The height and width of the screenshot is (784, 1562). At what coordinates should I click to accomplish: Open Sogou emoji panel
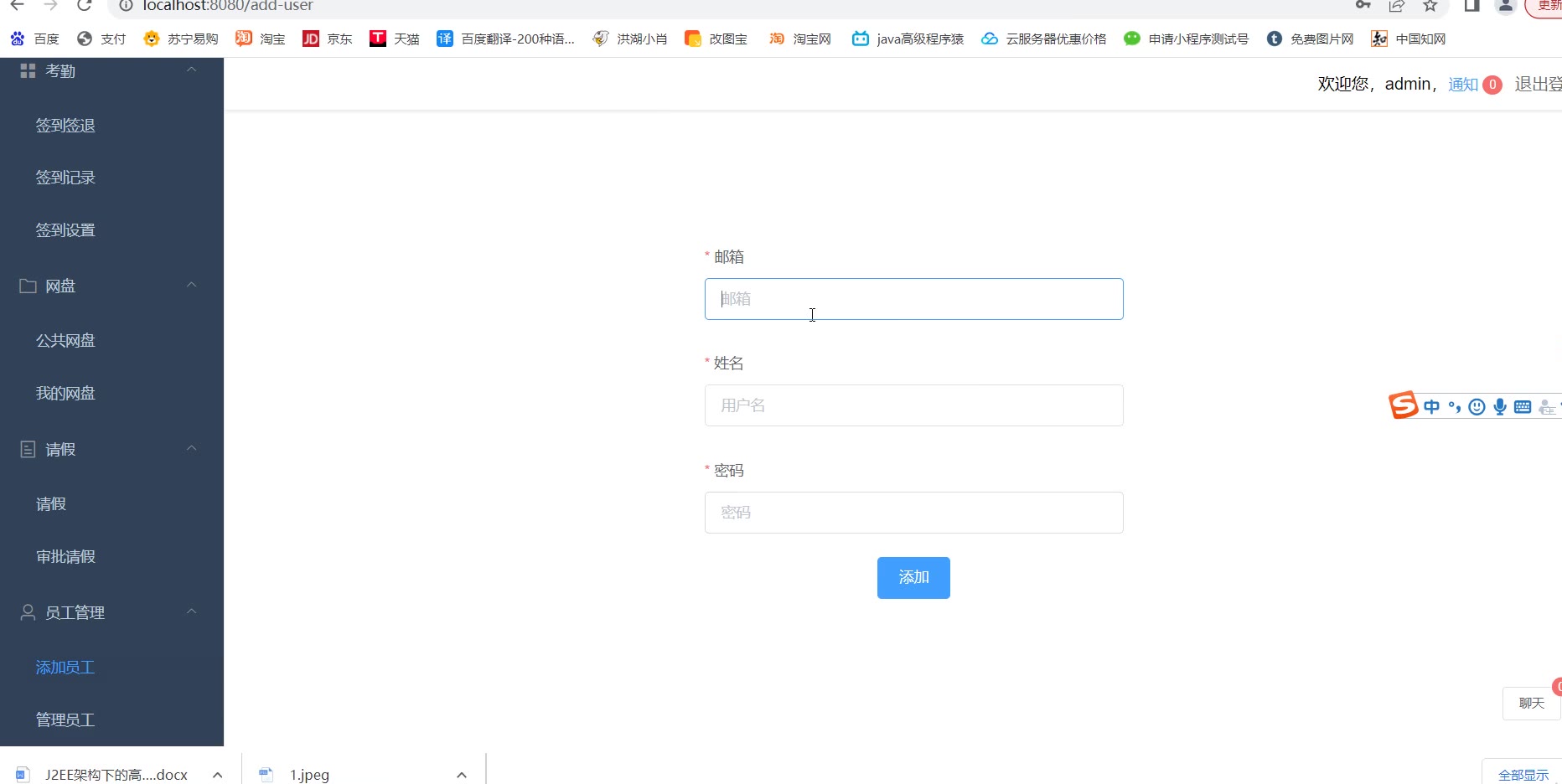[x=1477, y=407]
